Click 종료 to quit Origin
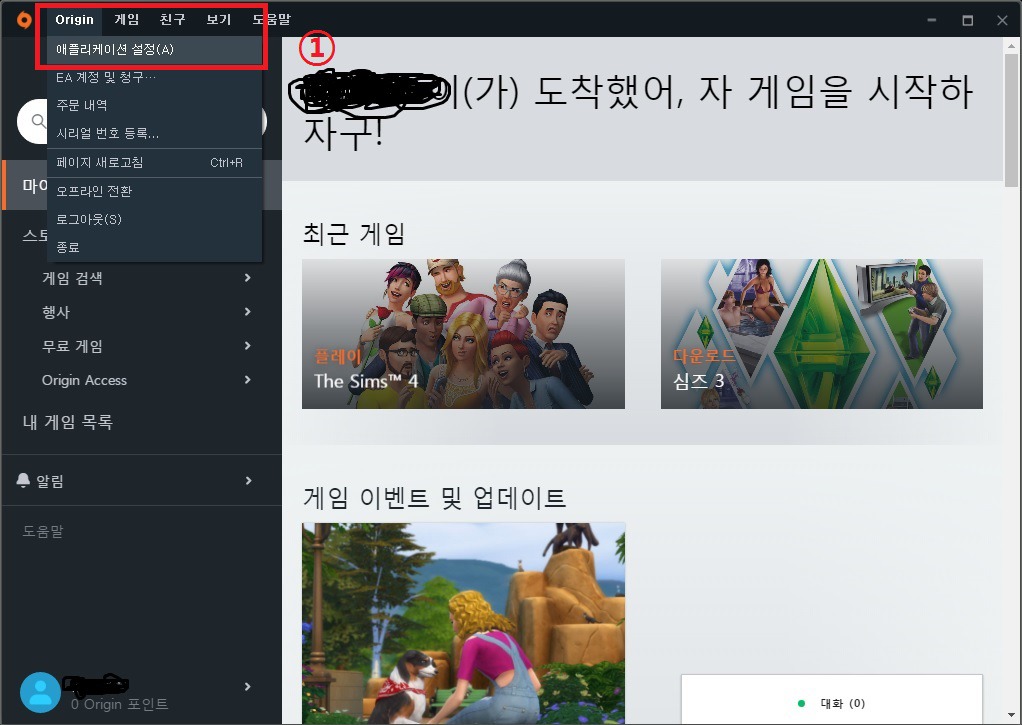The image size is (1022, 725). click(x=154, y=247)
